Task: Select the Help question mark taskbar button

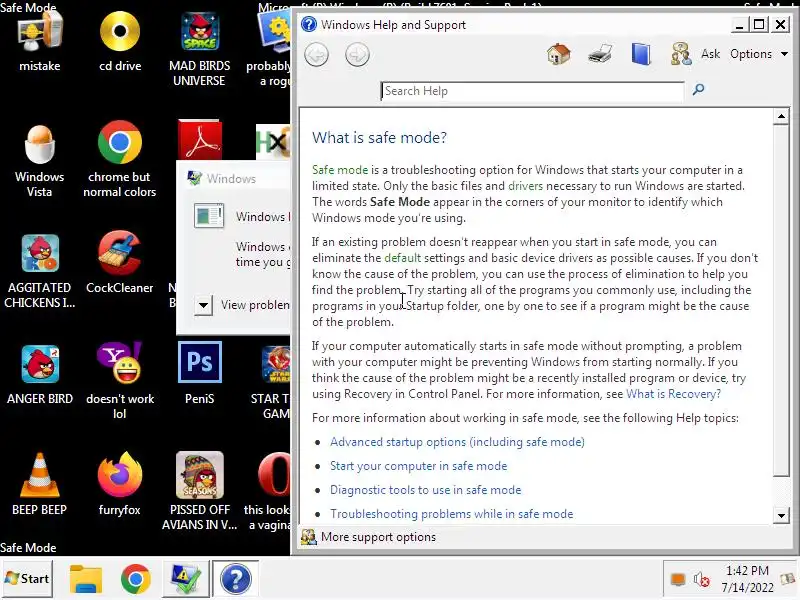Action: coord(235,580)
